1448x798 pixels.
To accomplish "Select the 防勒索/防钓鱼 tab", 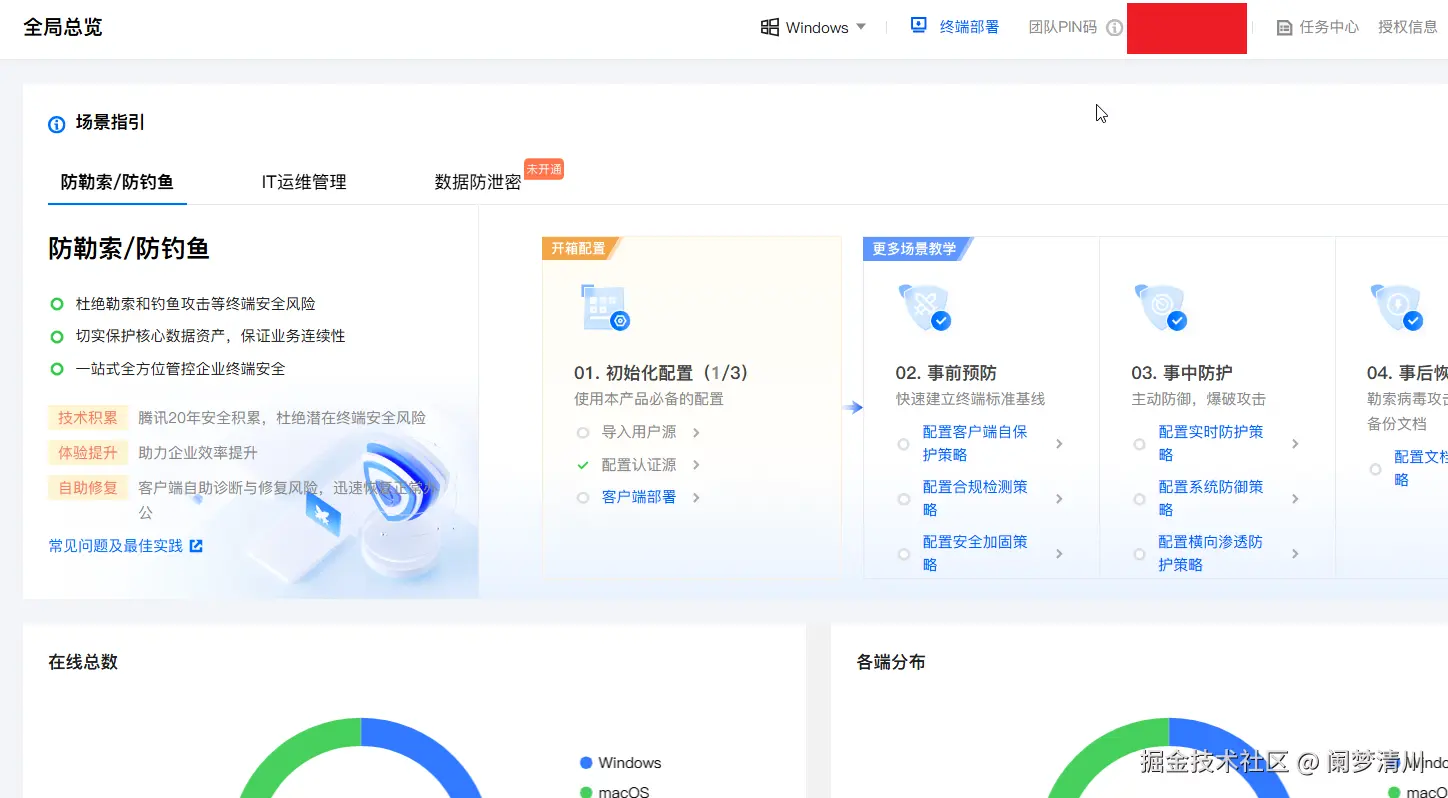I will (117, 182).
